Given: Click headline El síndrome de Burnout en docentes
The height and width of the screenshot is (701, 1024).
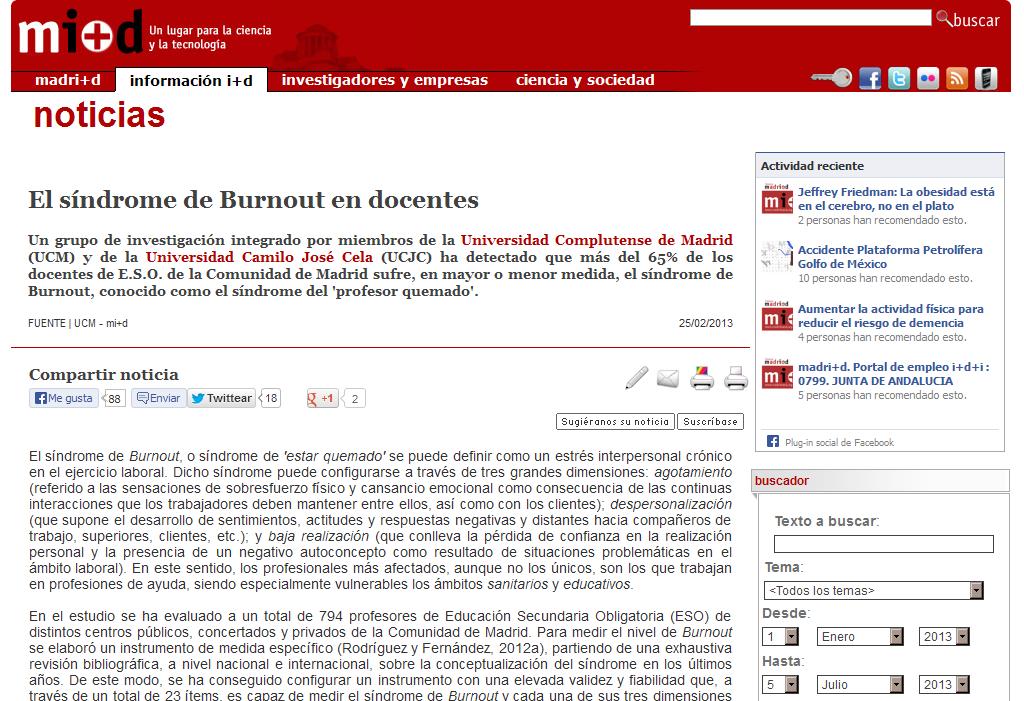Looking at the screenshot, I should click(x=253, y=200).
